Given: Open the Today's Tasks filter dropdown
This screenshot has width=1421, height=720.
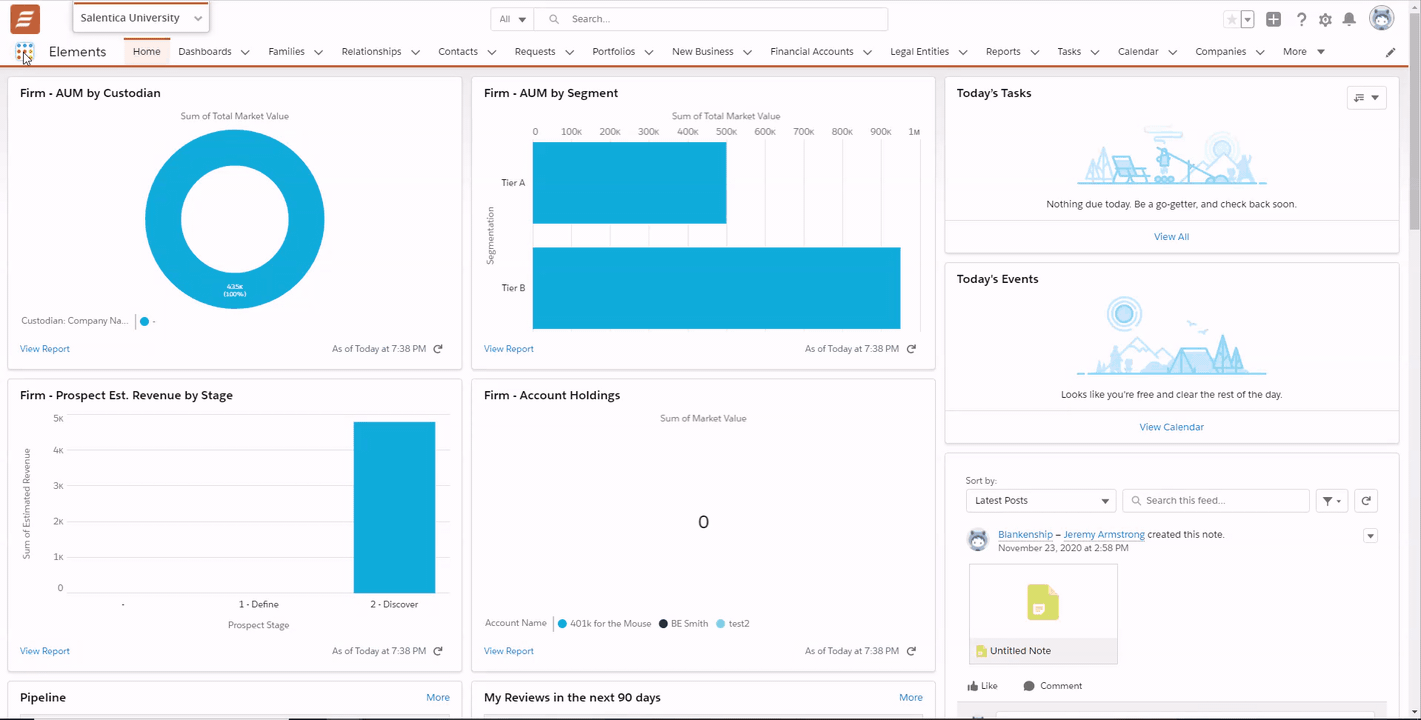Looking at the screenshot, I should 1366,97.
